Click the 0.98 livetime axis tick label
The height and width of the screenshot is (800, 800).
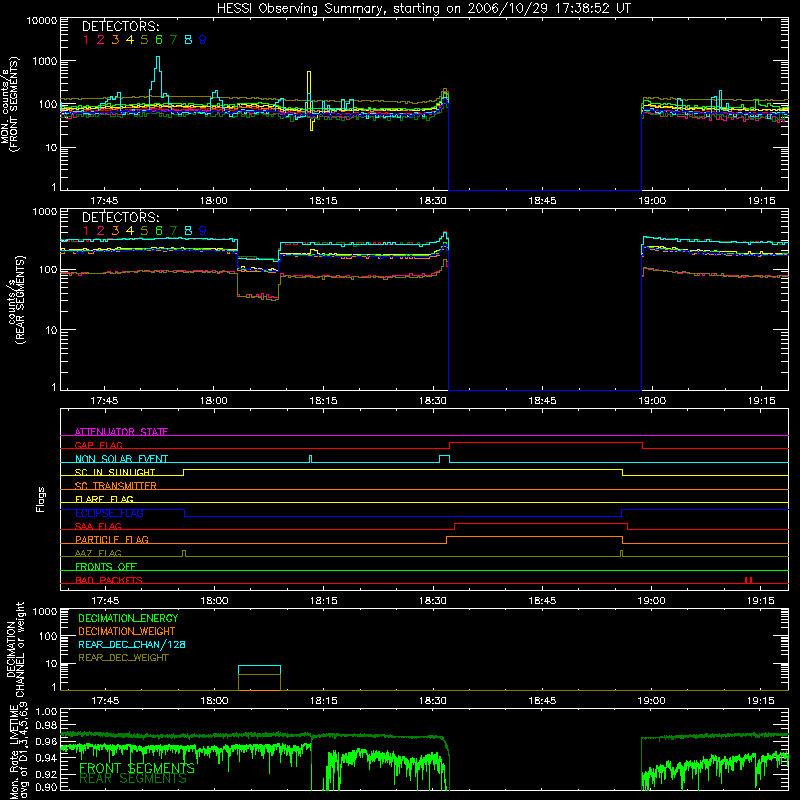point(46,725)
